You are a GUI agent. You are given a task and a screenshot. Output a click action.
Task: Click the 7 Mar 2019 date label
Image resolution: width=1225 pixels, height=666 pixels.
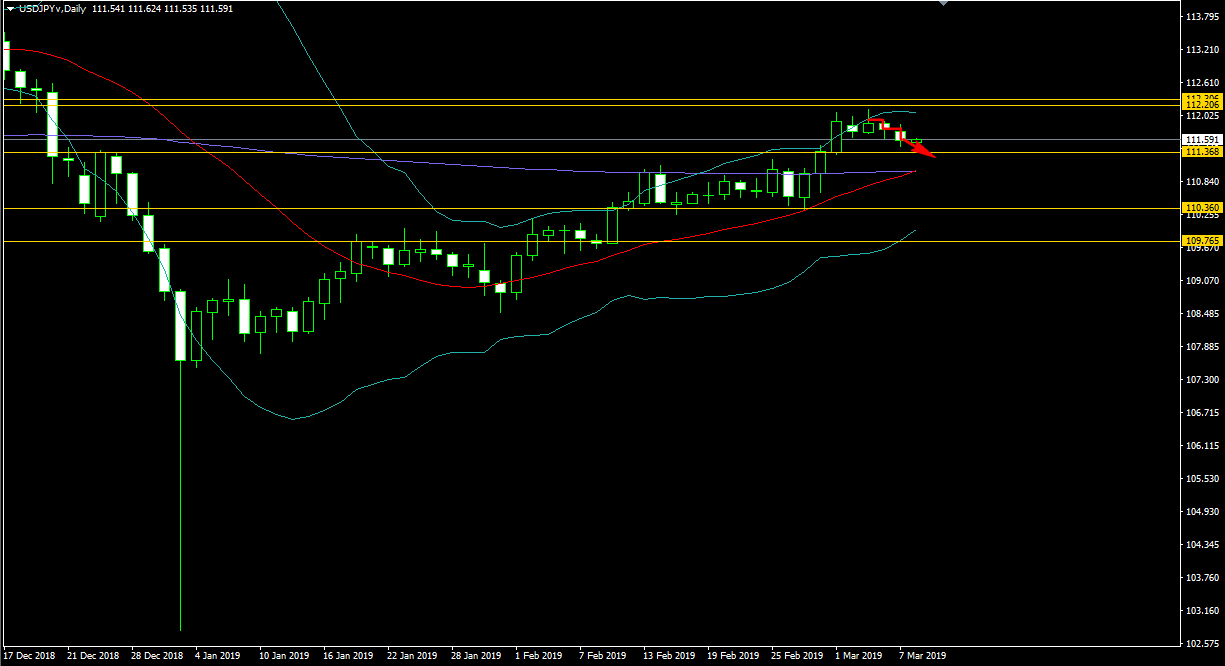click(x=922, y=657)
